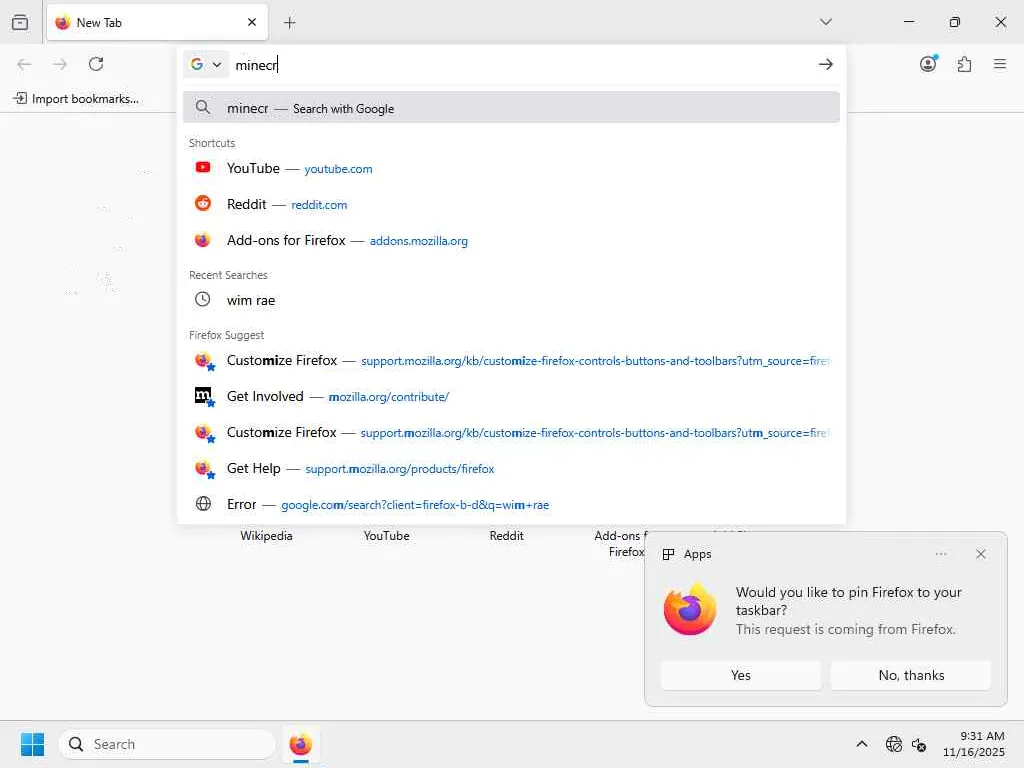The image size is (1024, 768).
Task: Click the go arrow in address bar
Action: click(x=825, y=64)
